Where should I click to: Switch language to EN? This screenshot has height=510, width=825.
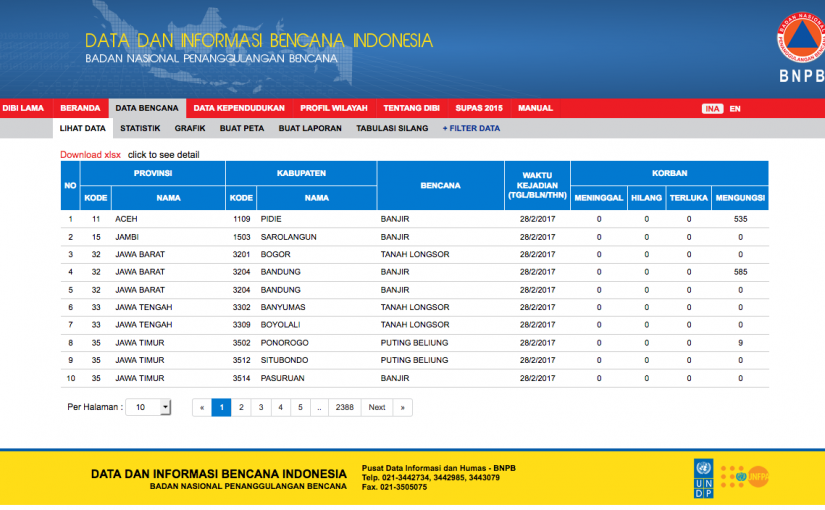pos(735,108)
